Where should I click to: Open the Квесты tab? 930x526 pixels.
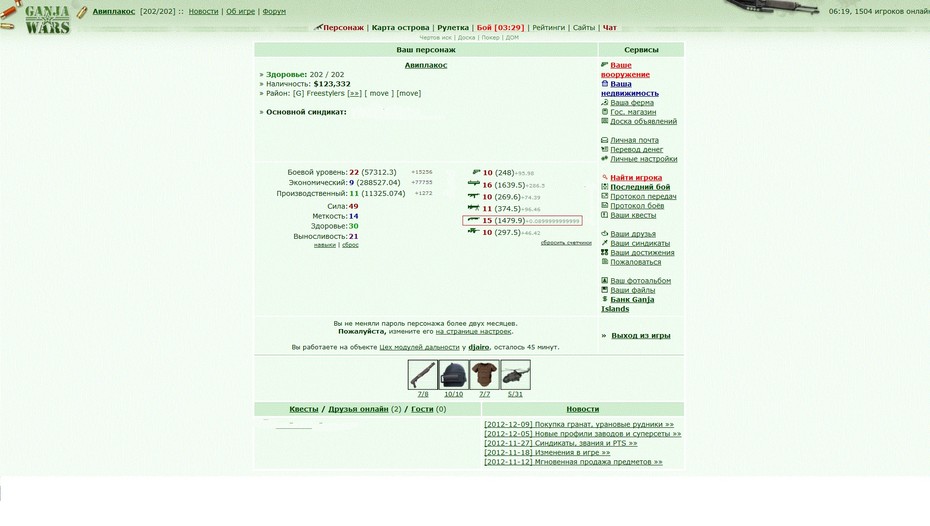pos(304,409)
